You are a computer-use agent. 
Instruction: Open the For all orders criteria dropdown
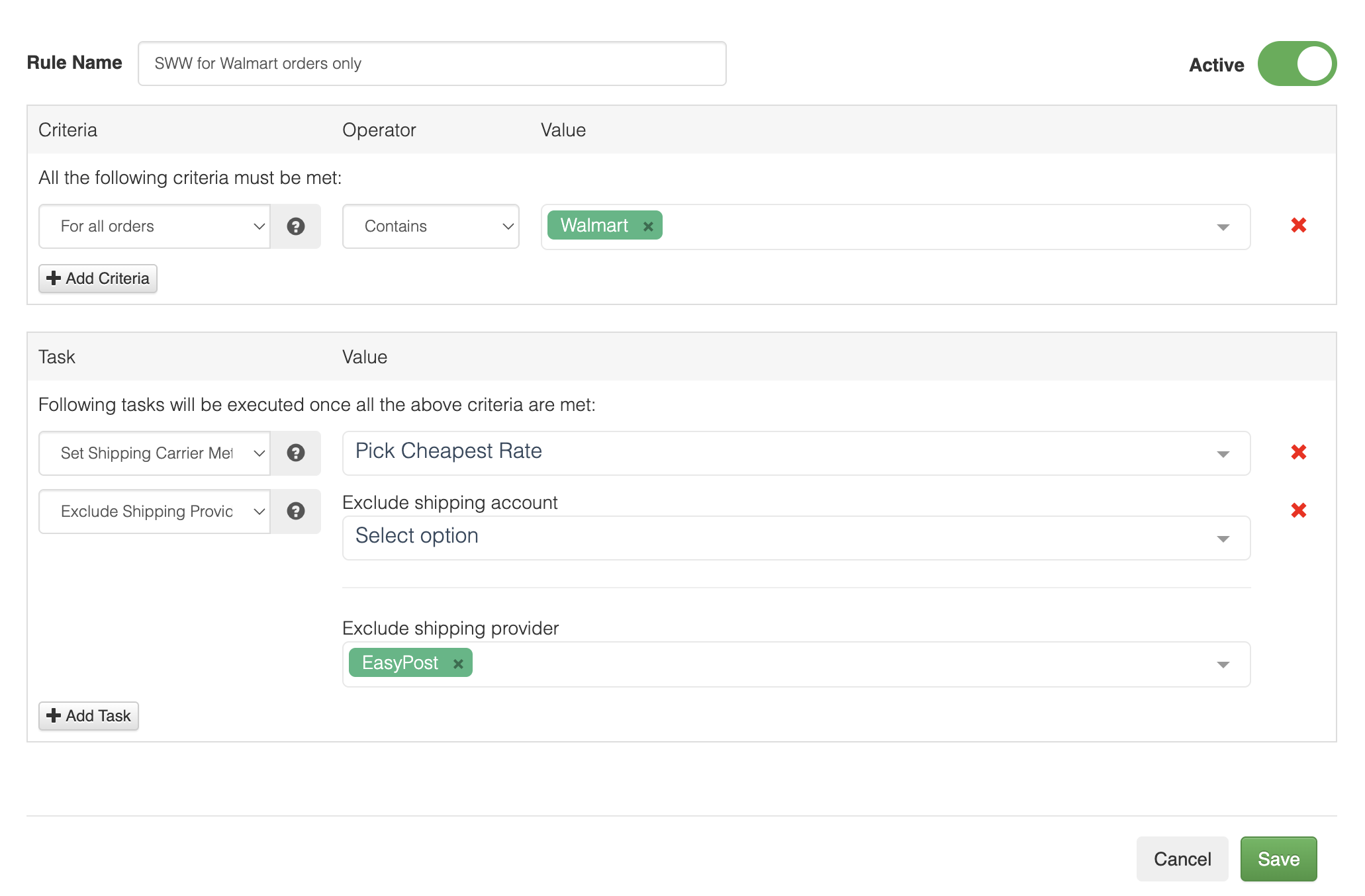click(x=154, y=226)
